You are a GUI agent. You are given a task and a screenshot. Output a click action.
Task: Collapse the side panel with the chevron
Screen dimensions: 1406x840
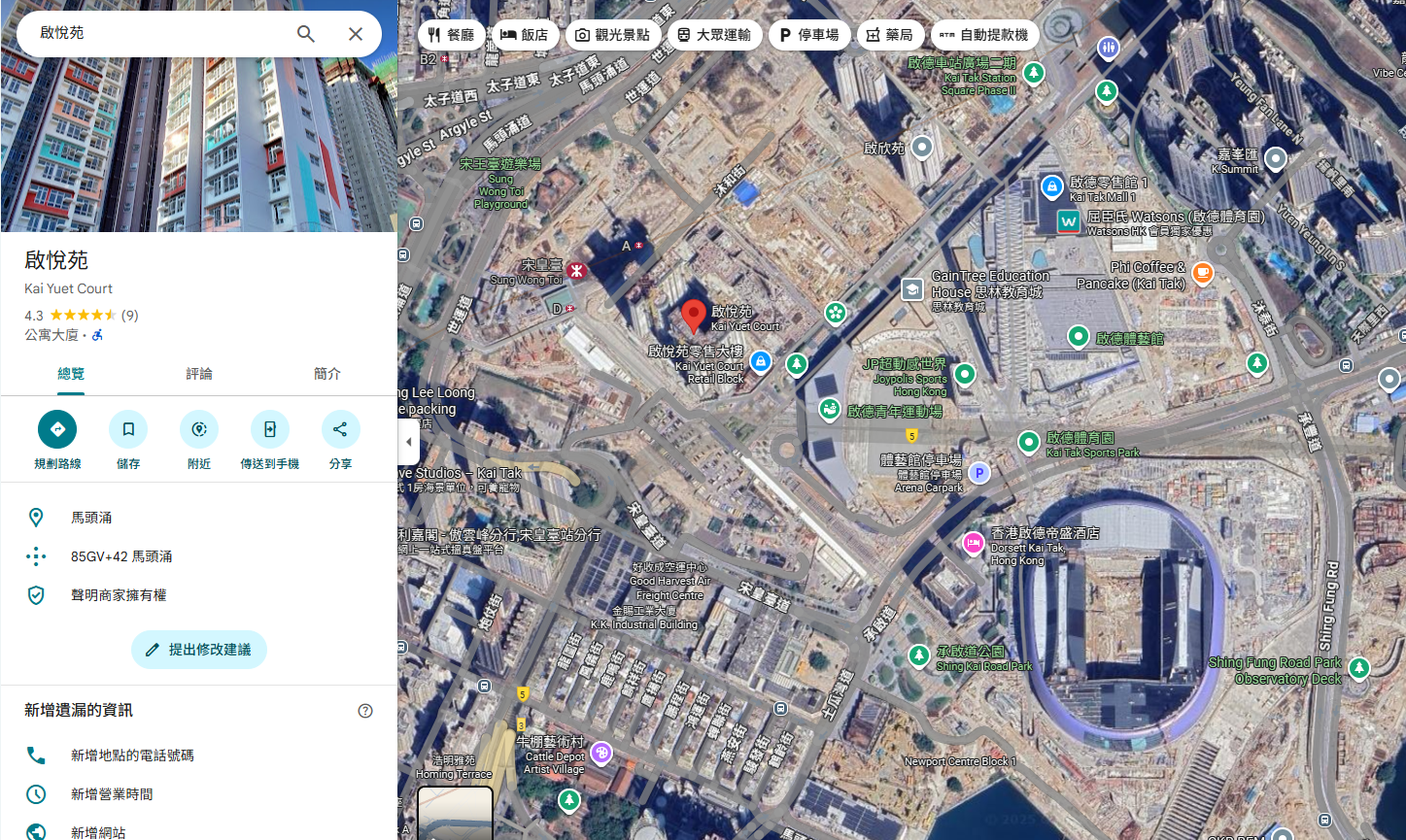click(x=408, y=441)
